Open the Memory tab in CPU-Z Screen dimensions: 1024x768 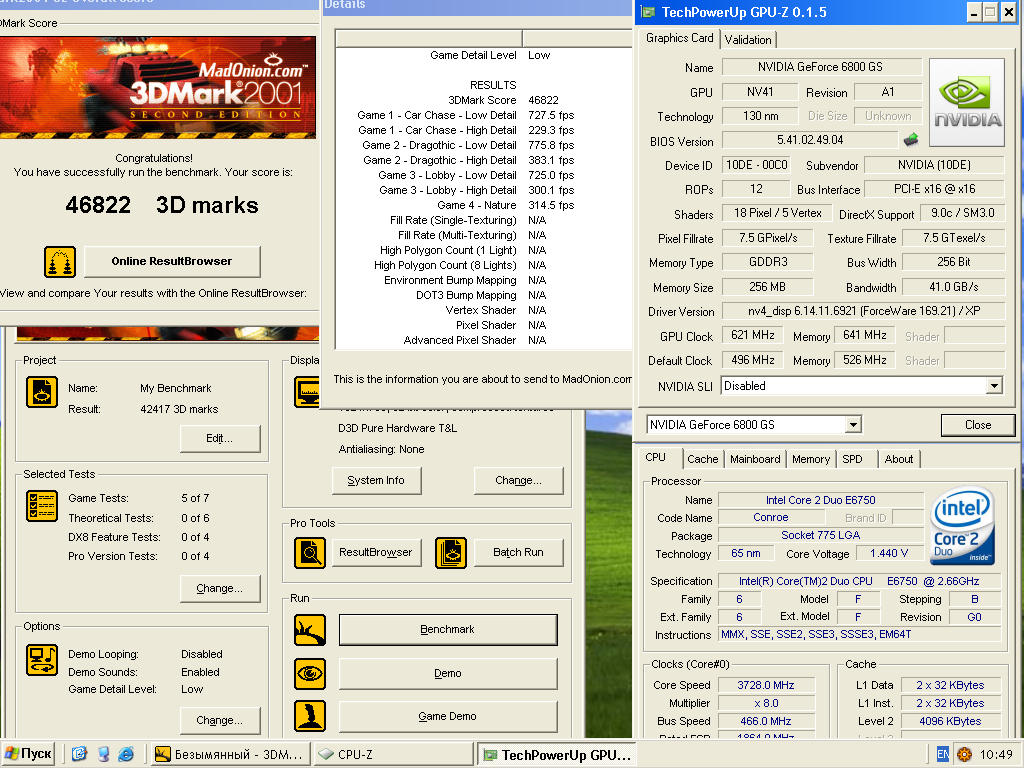coord(811,459)
